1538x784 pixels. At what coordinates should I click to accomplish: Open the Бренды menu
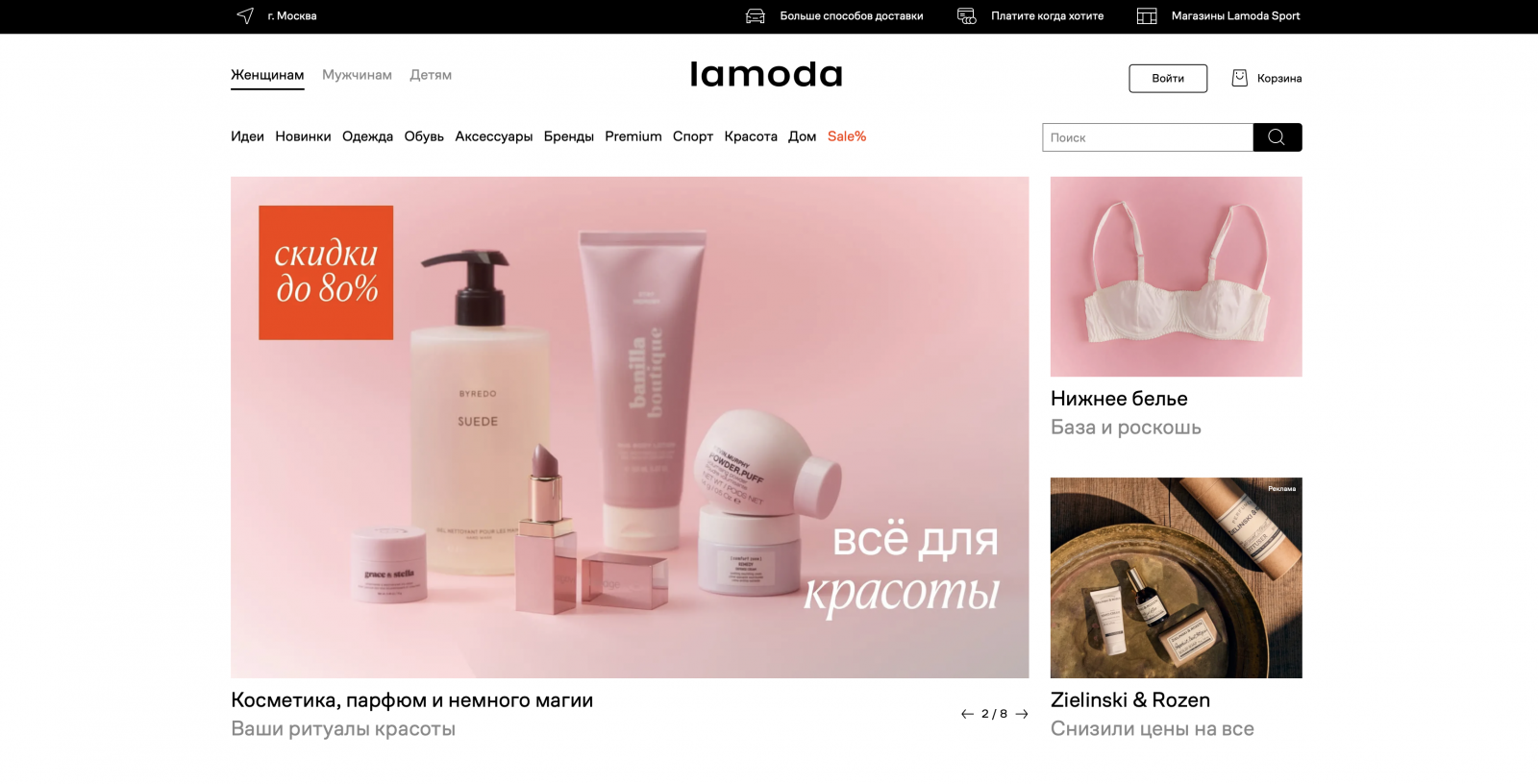coord(569,136)
